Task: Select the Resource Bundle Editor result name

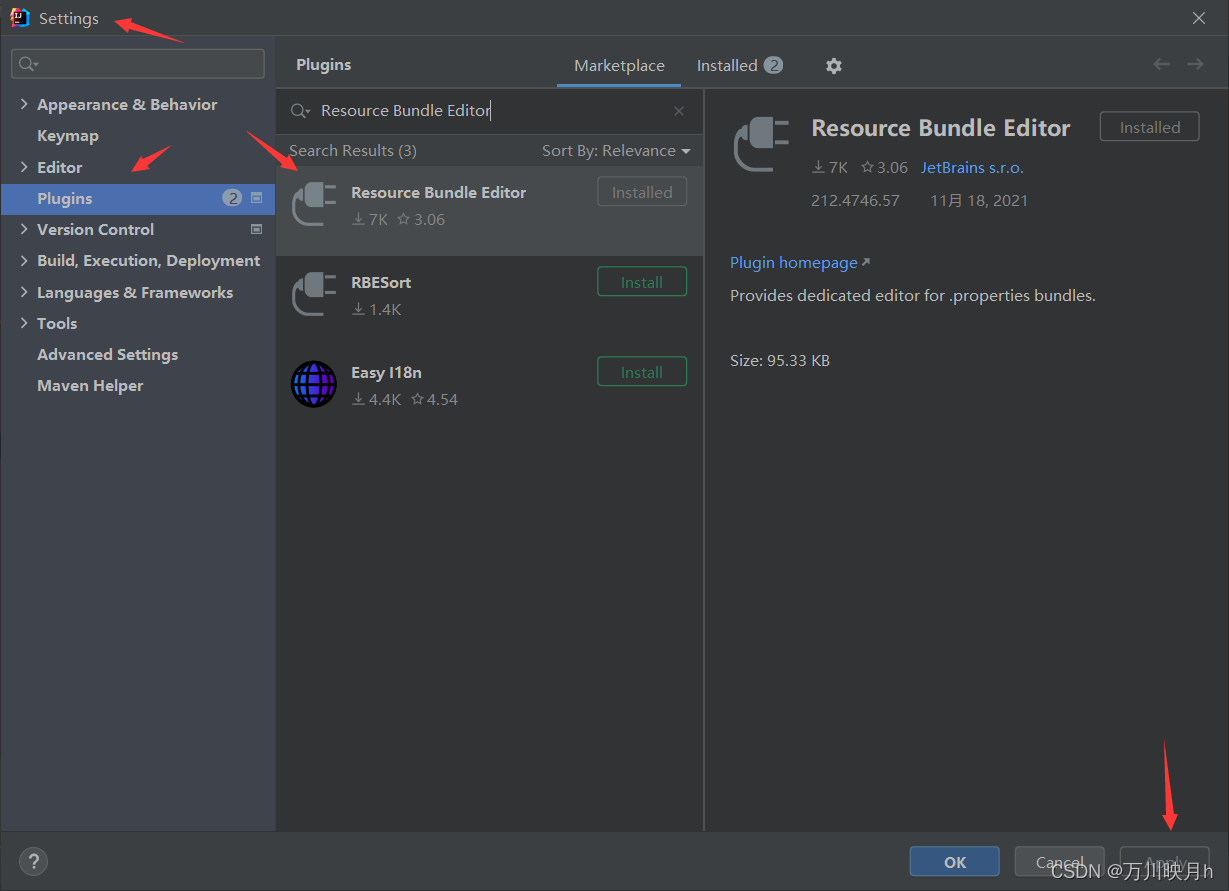Action: point(438,192)
